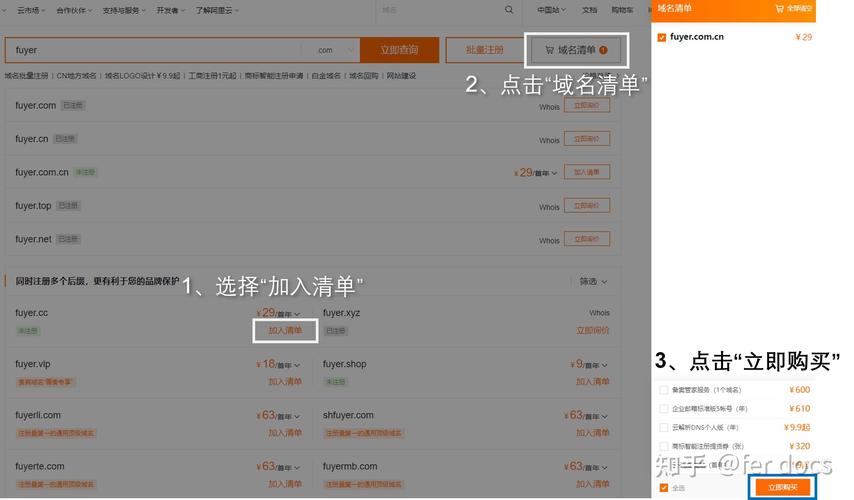Image resolution: width=854 pixels, height=500 pixels.
Task: Click the orange button in fuyer.top row
Action: [587, 205]
